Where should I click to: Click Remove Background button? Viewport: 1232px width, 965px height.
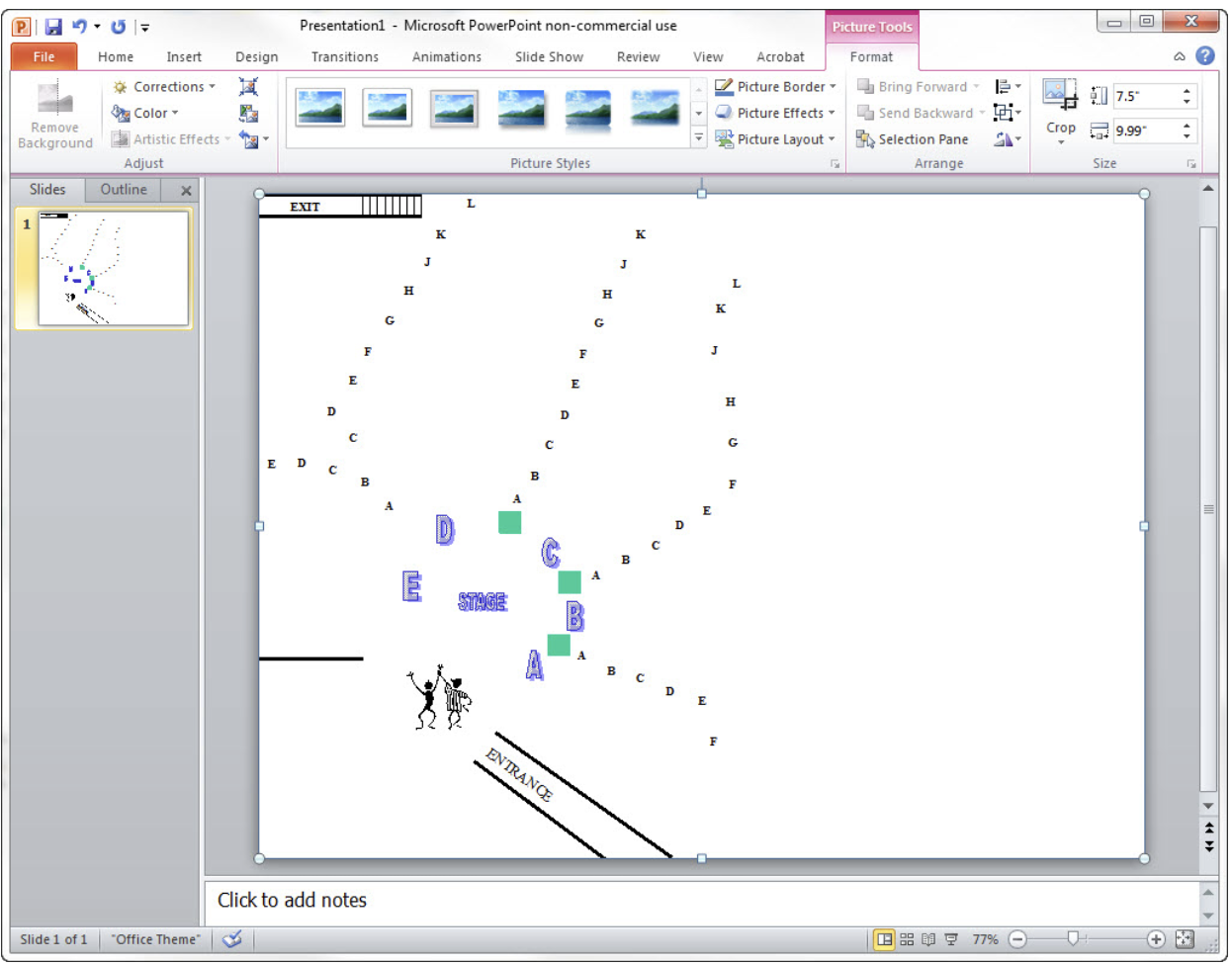[x=55, y=116]
